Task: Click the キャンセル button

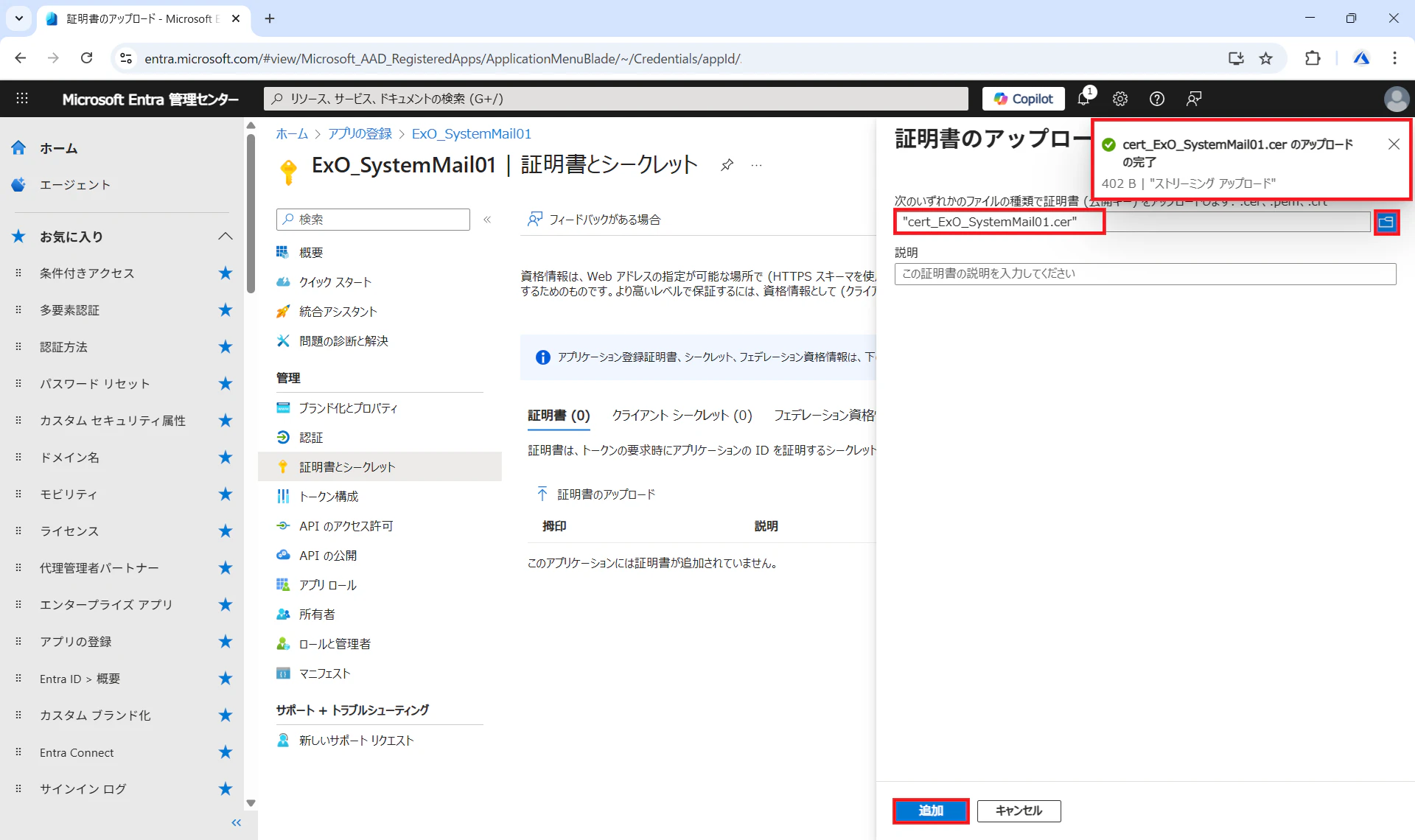Action: click(1019, 811)
